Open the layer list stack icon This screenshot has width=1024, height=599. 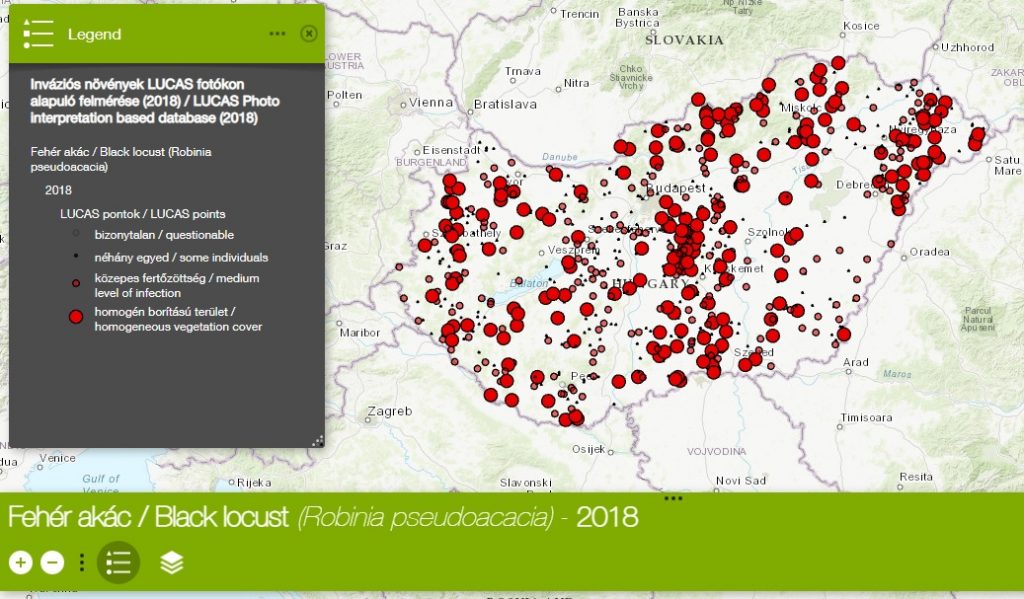pyautogui.click(x=172, y=563)
